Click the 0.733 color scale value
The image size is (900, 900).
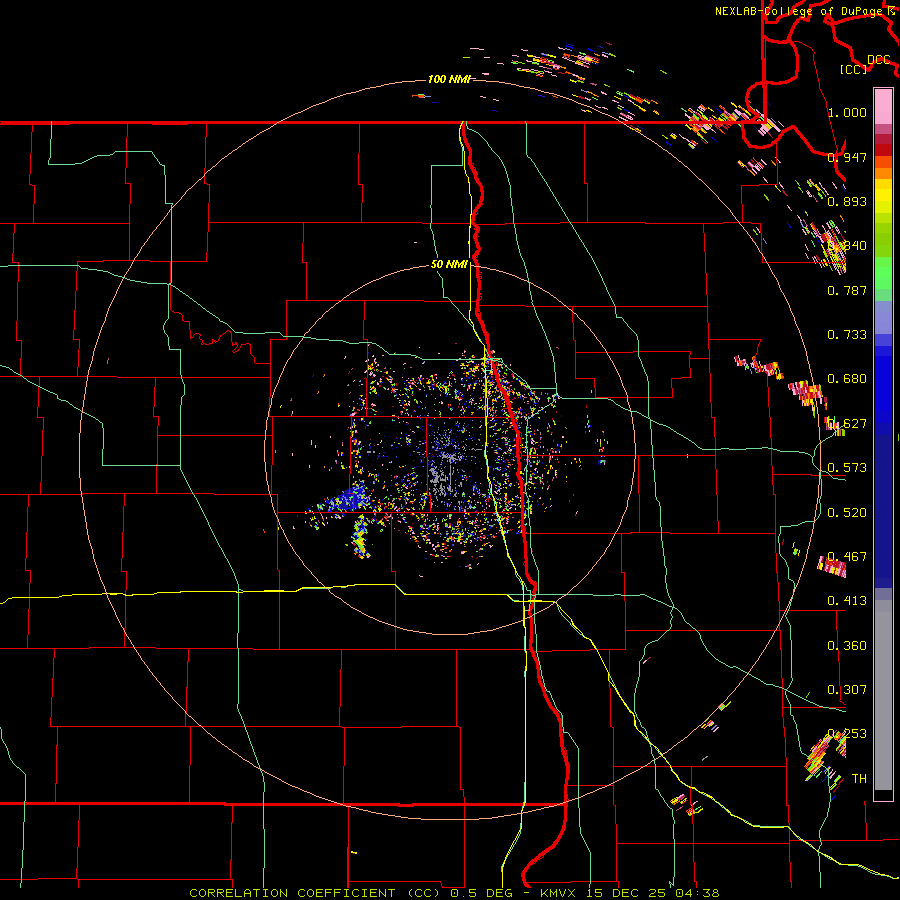pyautogui.click(x=847, y=335)
